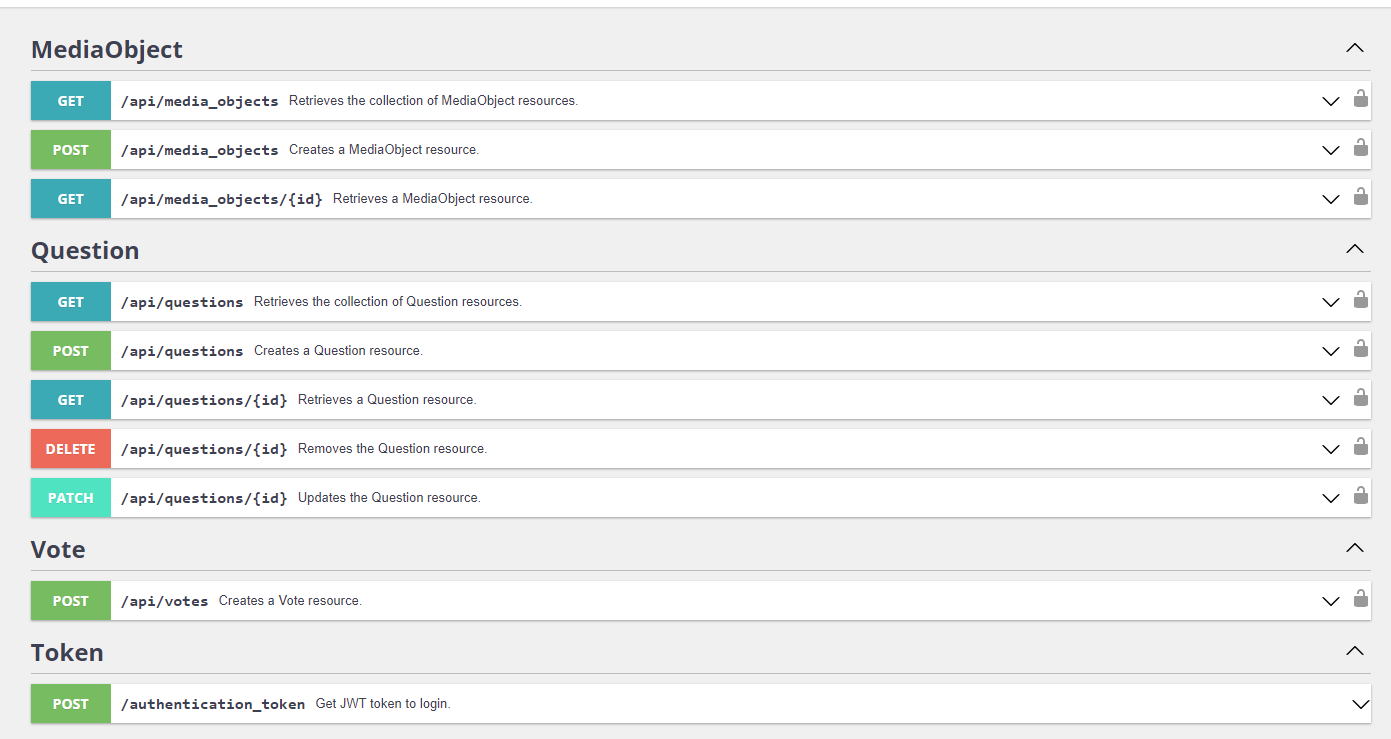Image resolution: width=1391 pixels, height=739 pixels.
Task: Collapse the Token section arrow
Action: (x=1355, y=651)
